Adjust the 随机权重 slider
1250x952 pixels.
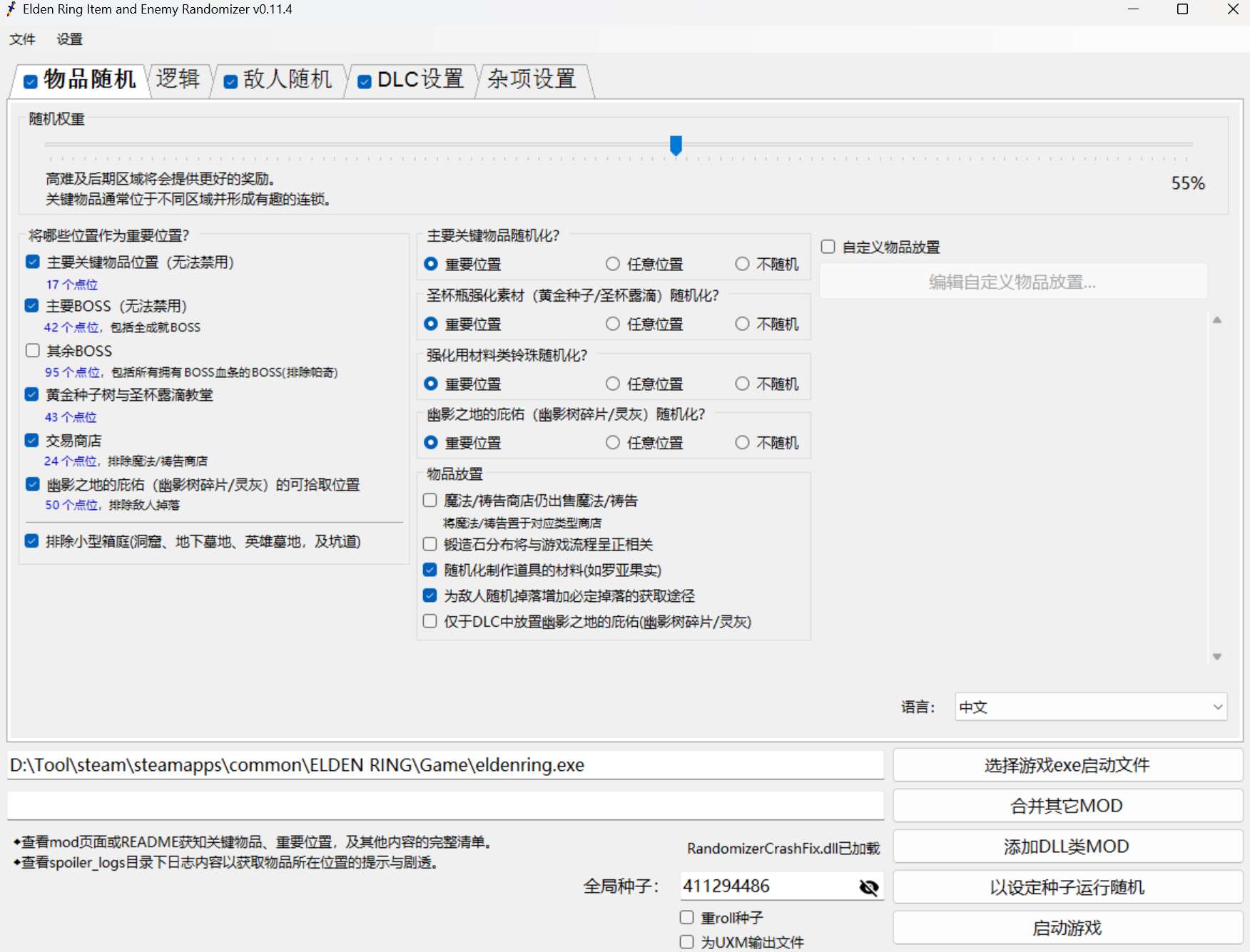[676, 145]
